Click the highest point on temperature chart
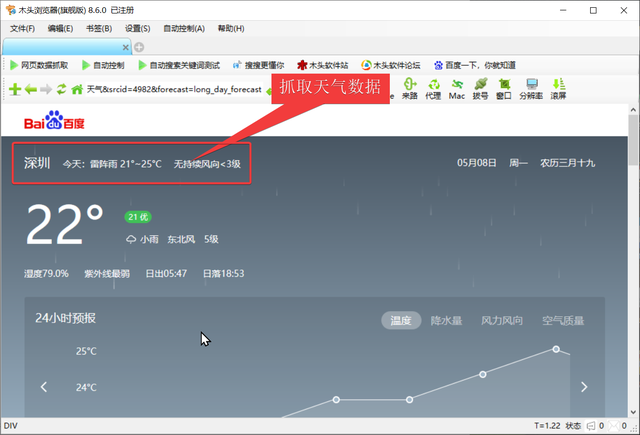Screen dimensions: 640x435 tap(556, 349)
